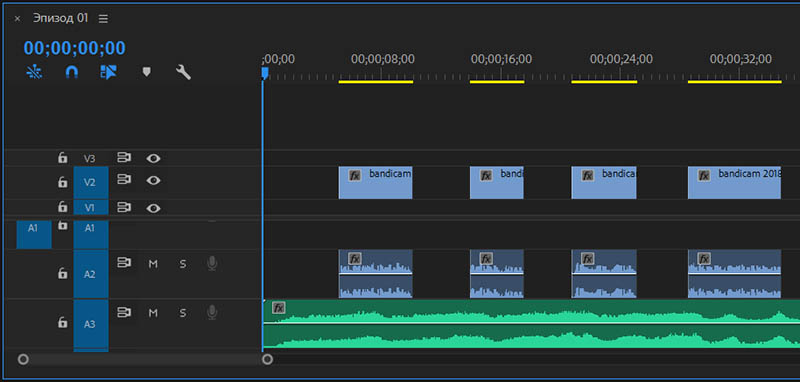Click fx badge on first V2 clip
The height and width of the screenshot is (382, 800).
point(355,175)
